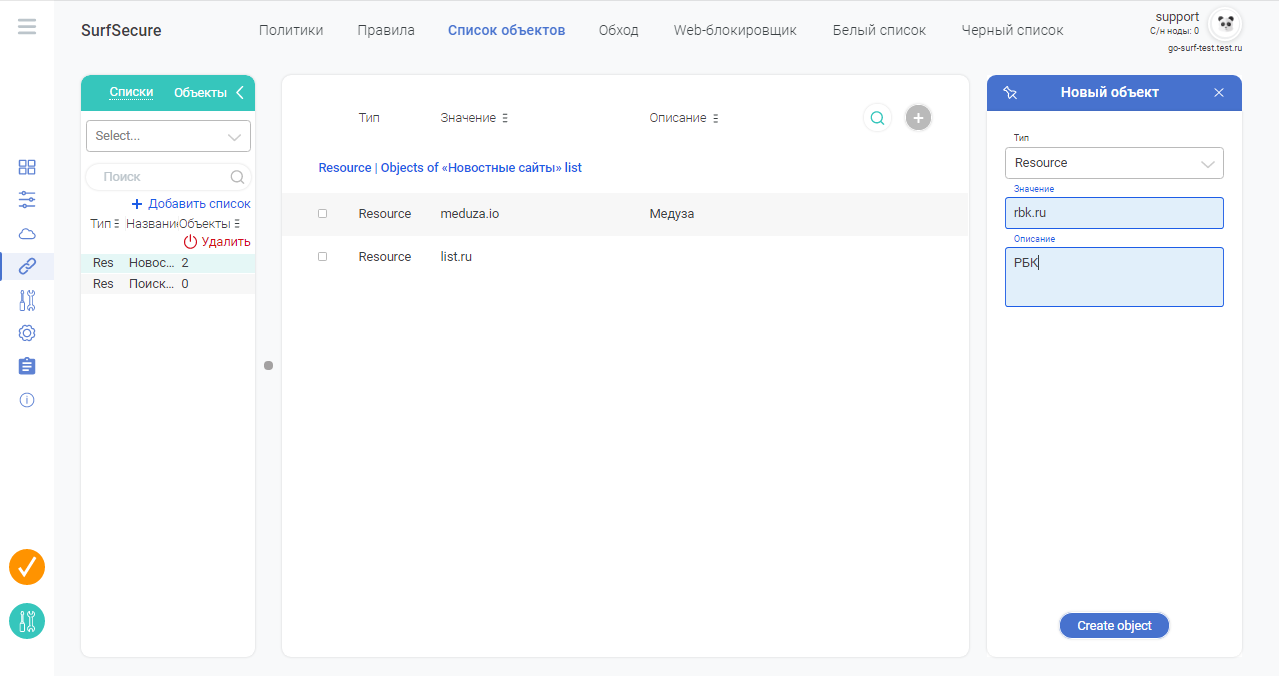Pin the New object panel
The height and width of the screenshot is (676, 1279).
[1010, 93]
